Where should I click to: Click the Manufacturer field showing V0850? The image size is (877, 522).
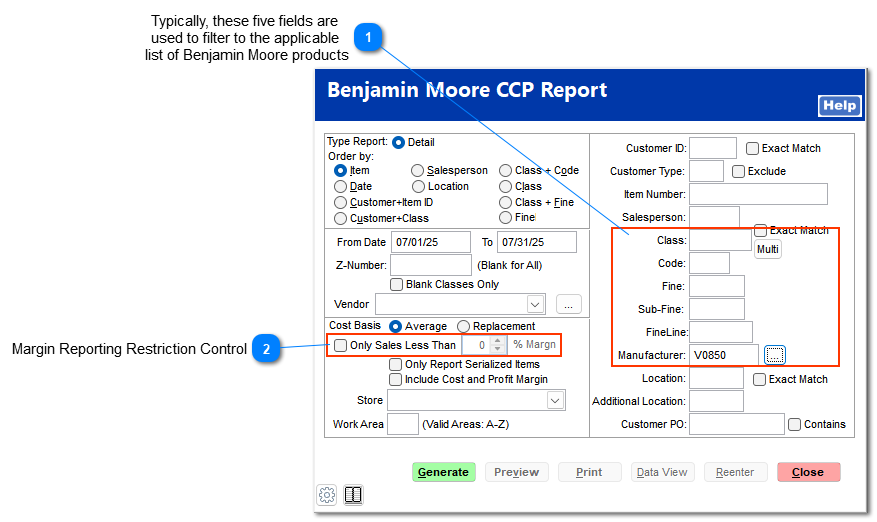pos(724,355)
